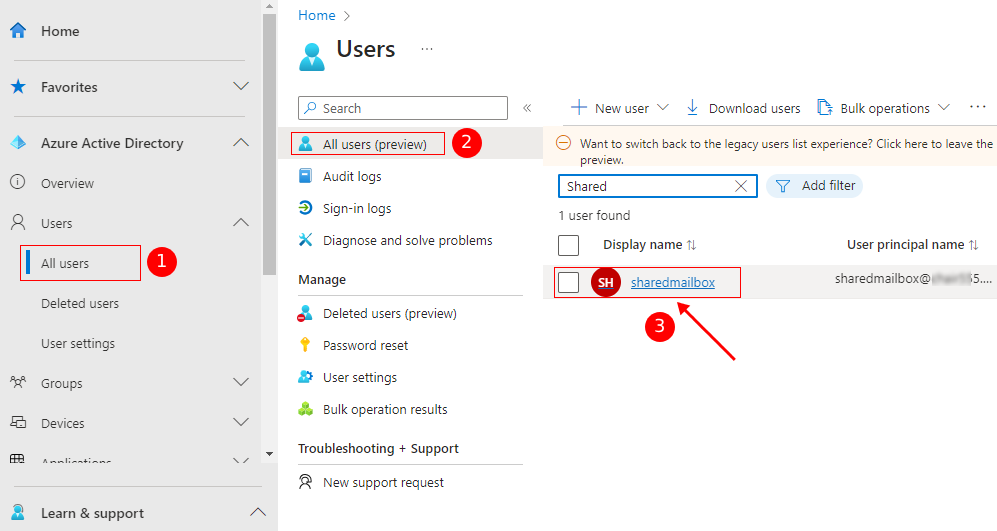Clear the Shared search text with X

pyautogui.click(x=741, y=186)
